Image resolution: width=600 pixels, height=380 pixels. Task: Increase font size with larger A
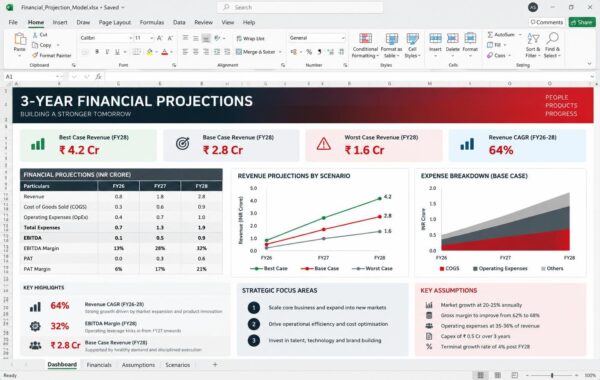pos(160,38)
